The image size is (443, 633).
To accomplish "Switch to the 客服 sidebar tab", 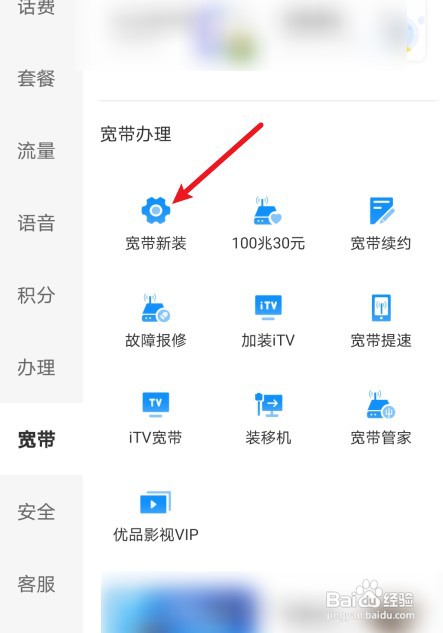I will [x=36, y=584].
